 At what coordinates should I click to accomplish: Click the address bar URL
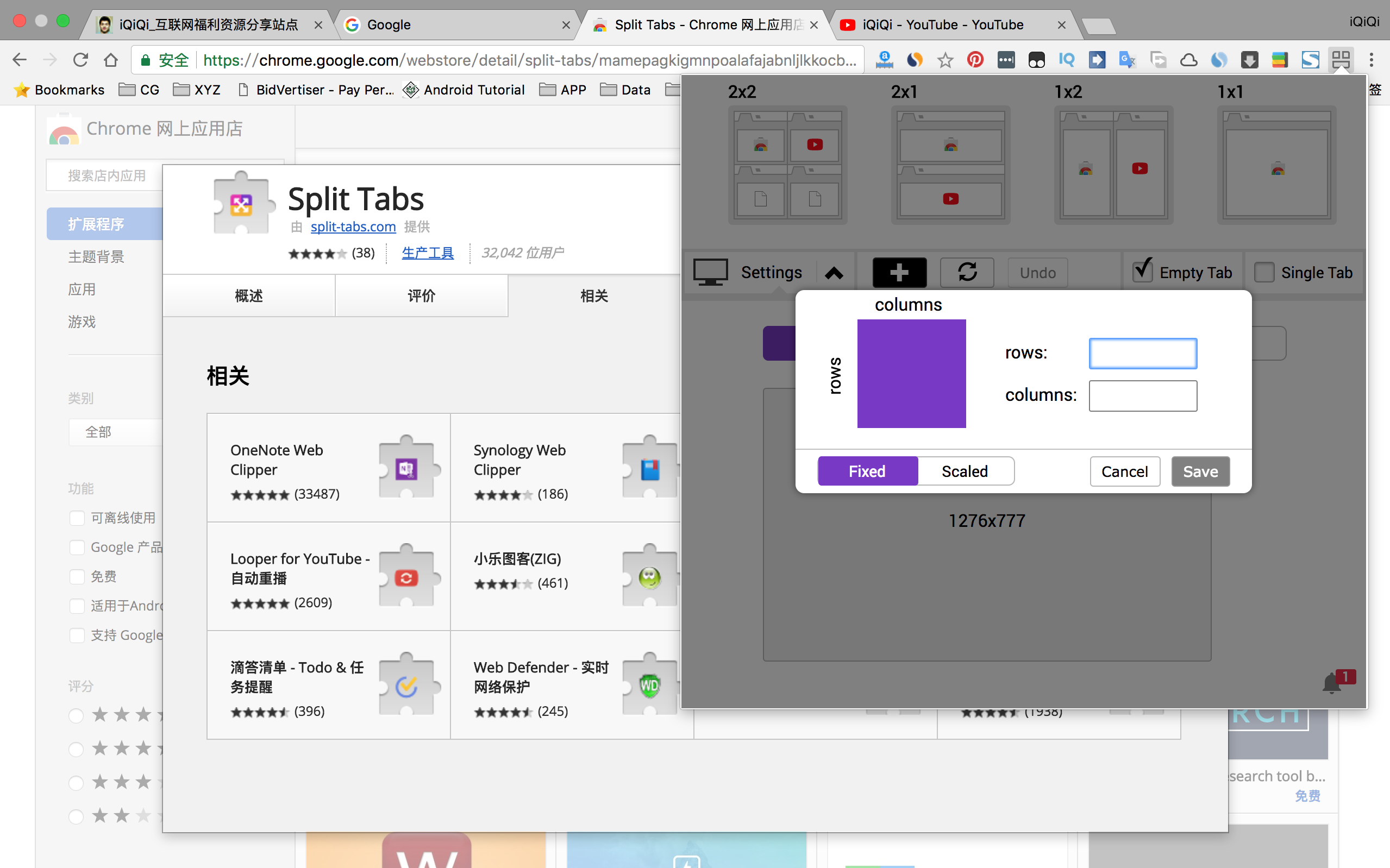pyautogui.click(x=529, y=60)
